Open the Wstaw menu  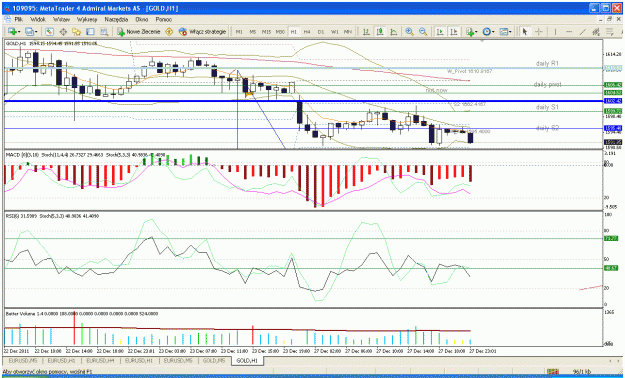point(61,19)
